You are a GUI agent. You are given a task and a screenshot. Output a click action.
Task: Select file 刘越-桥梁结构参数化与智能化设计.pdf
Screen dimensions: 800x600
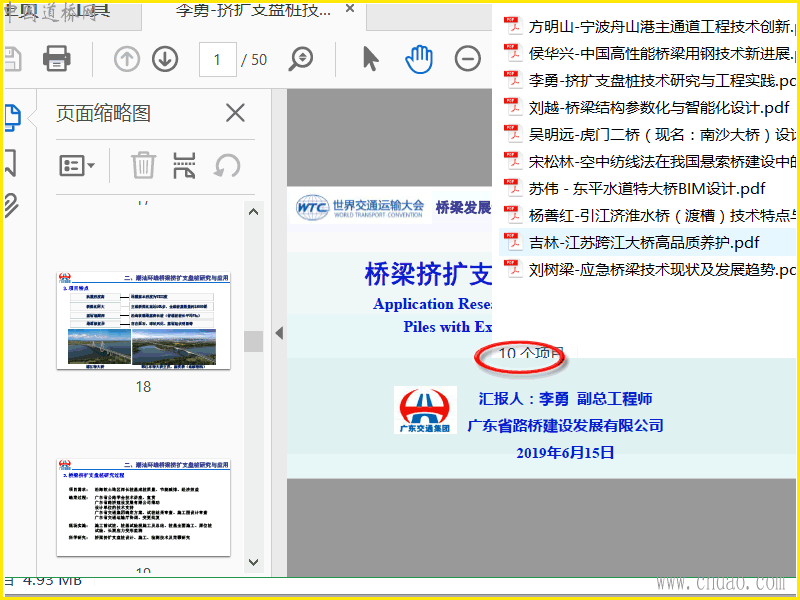[659, 108]
